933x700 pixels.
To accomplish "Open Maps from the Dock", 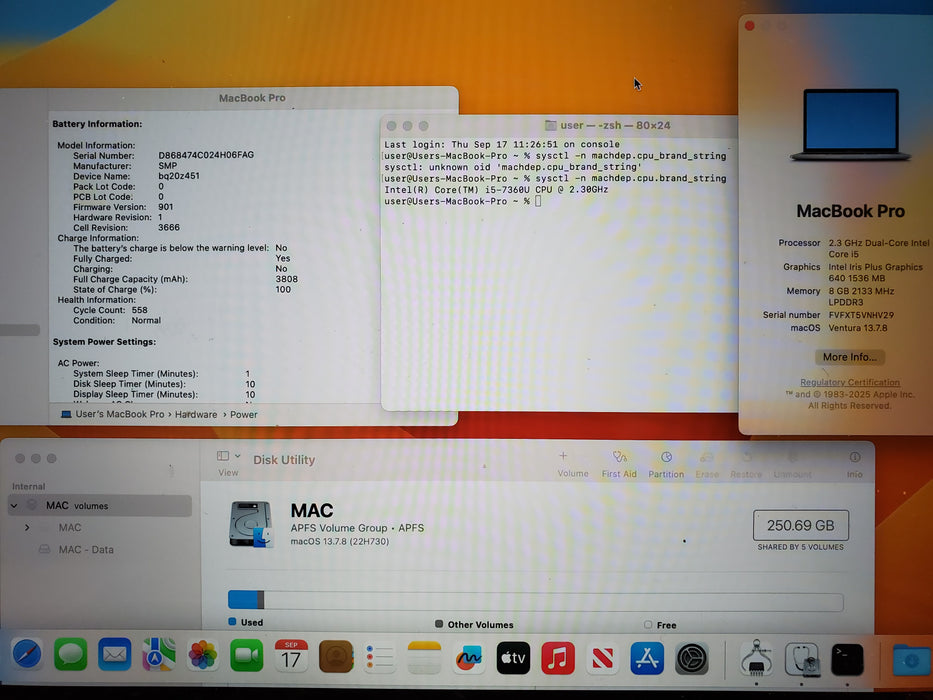I will [159, 655].
